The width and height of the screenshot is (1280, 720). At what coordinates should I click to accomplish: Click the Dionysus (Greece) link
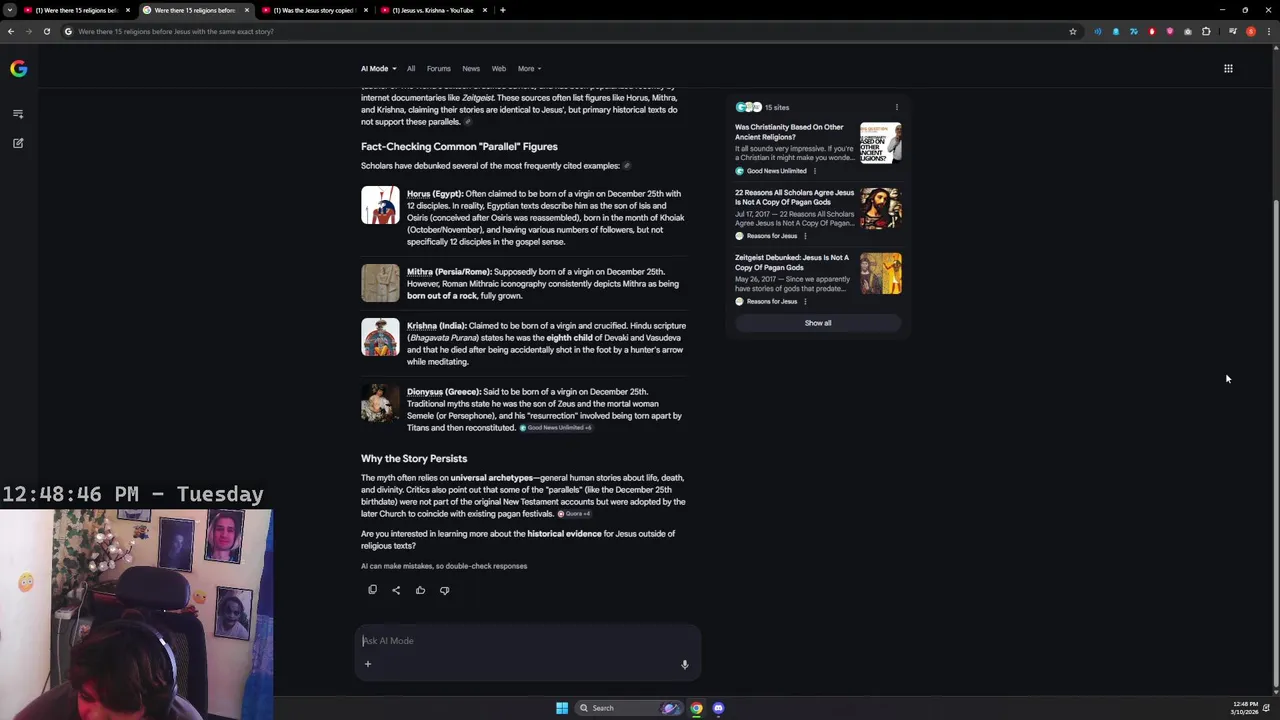[444, 392]
